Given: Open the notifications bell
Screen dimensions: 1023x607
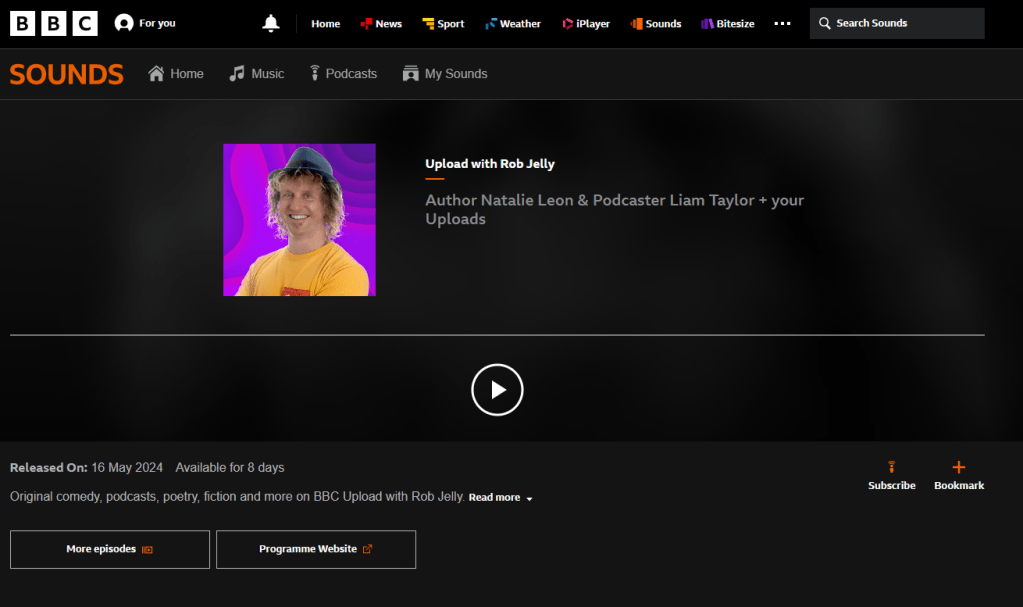Looking at the screenshot, I should pos(271,24).
